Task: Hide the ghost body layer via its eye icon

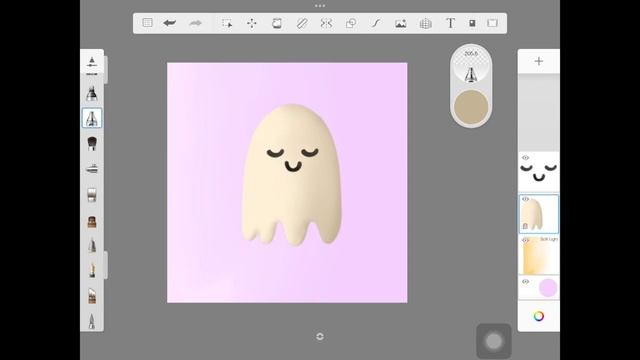Action: point(526,199)
